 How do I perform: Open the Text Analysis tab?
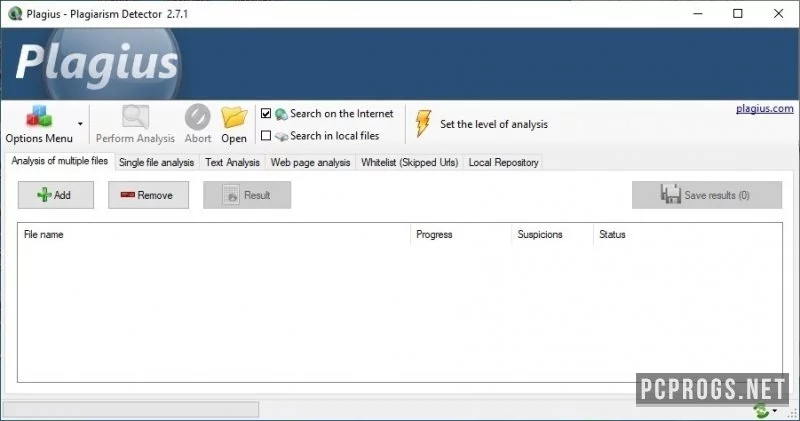(x=232, y=162)
